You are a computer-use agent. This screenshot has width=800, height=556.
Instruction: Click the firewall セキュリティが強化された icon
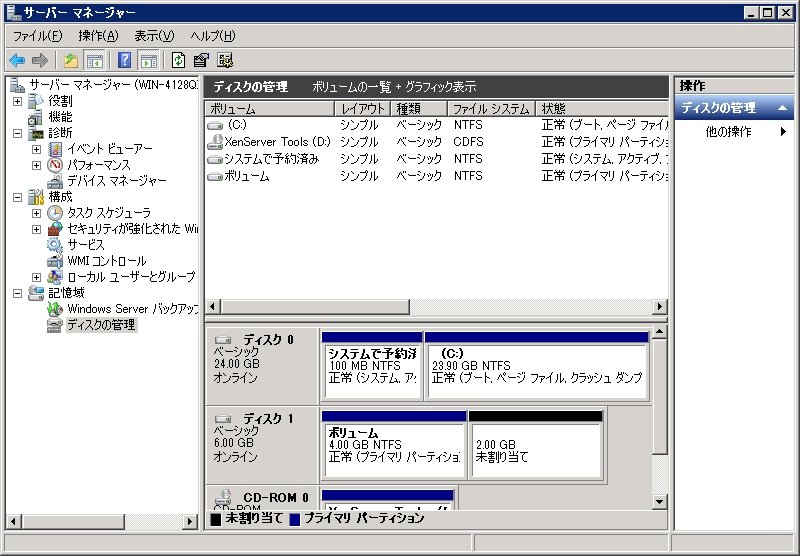tap(55, 229)
